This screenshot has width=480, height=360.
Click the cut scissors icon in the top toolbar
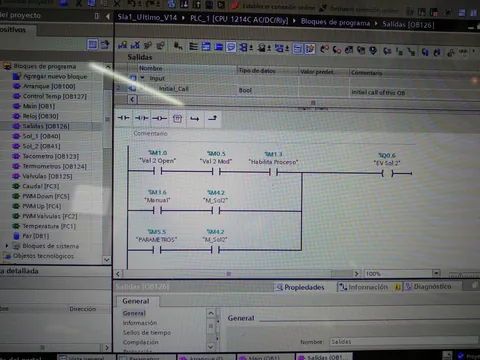click(x=79, y=4)
